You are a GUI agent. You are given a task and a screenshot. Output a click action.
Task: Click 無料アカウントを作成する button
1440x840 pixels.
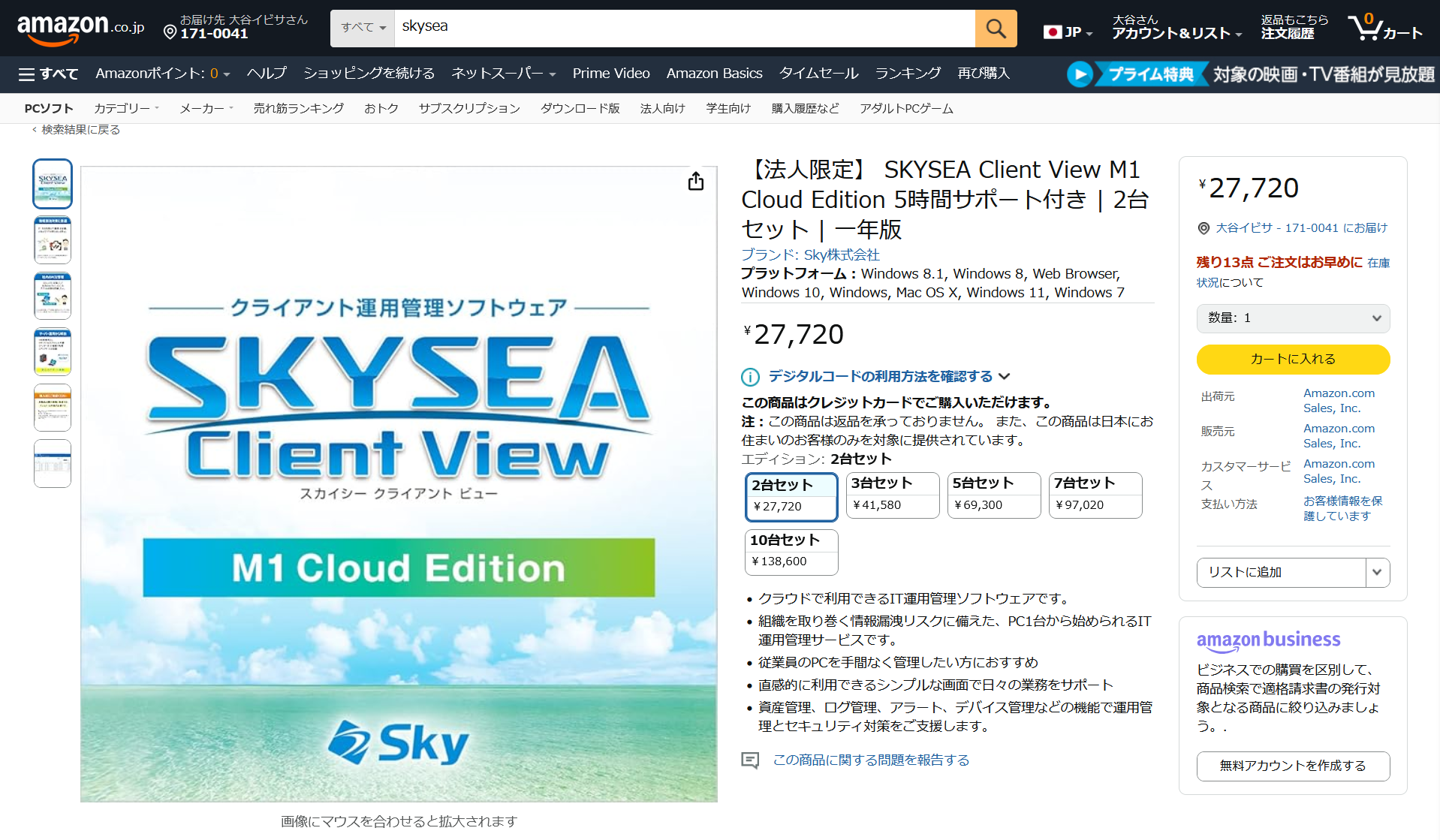click(1293, 766)
